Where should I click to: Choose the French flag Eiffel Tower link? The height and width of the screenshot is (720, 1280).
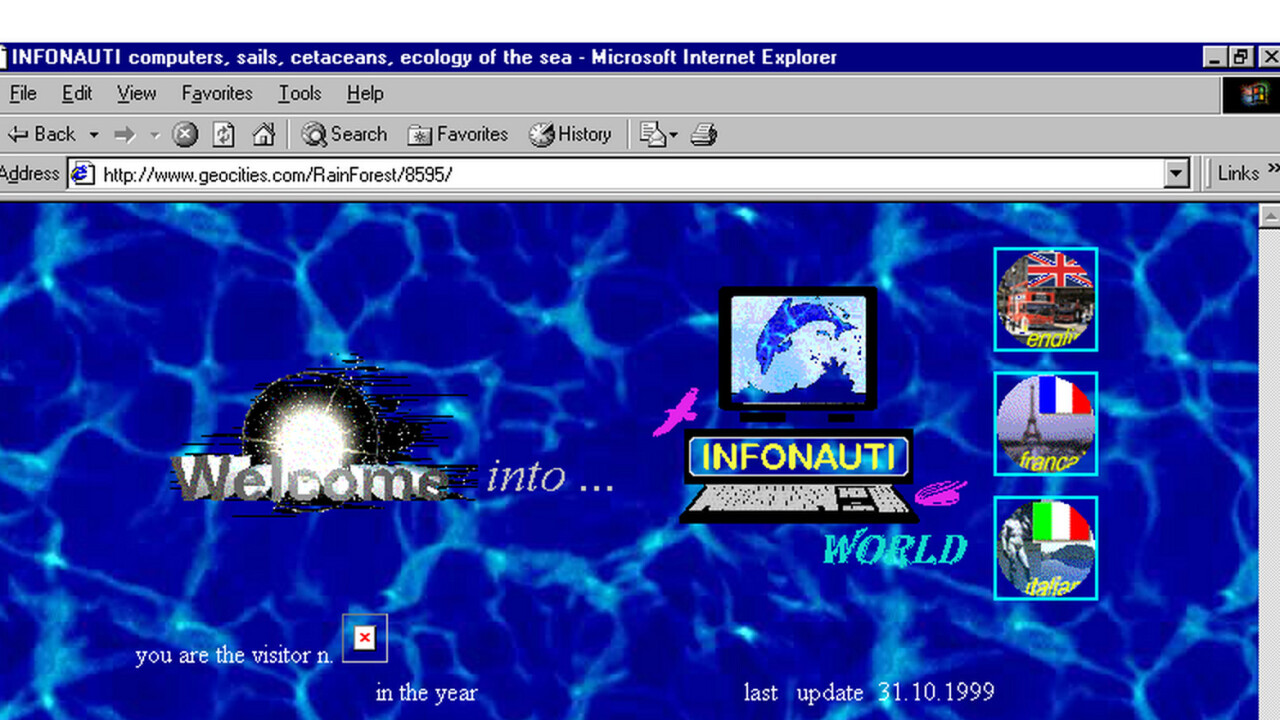[1045, 423]
